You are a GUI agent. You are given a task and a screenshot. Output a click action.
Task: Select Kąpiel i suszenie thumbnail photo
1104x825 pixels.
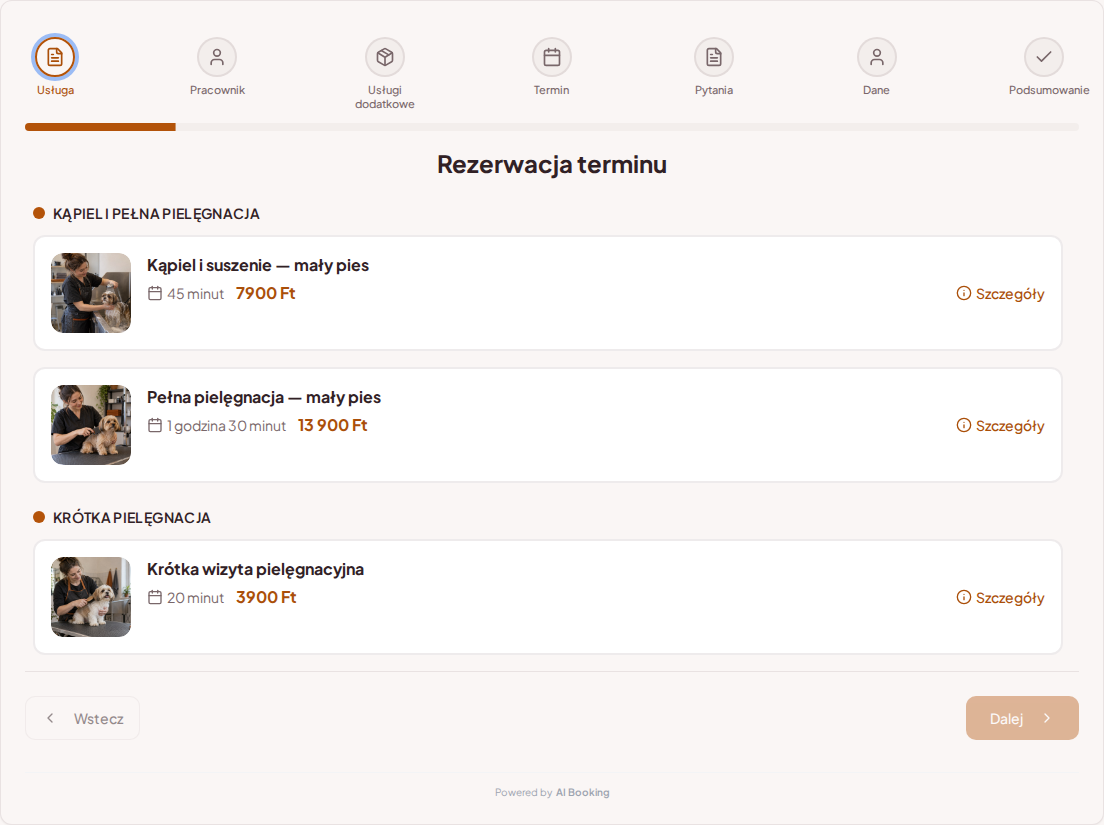tap(91, 293)
